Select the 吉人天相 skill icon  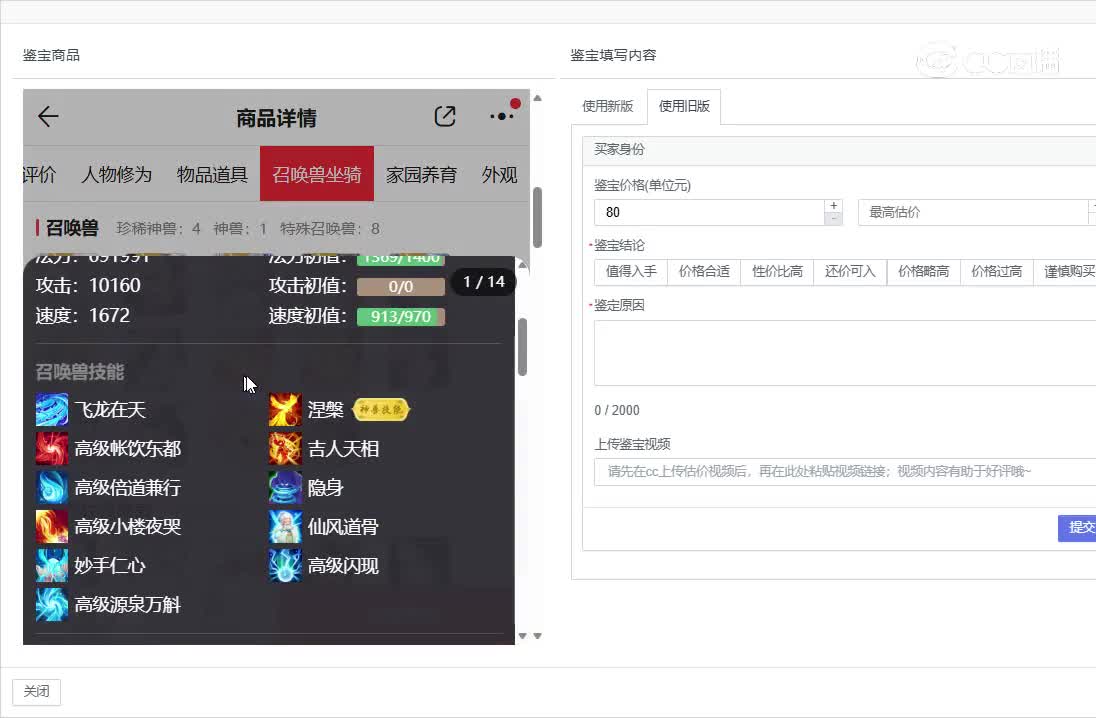coord(285,449)
